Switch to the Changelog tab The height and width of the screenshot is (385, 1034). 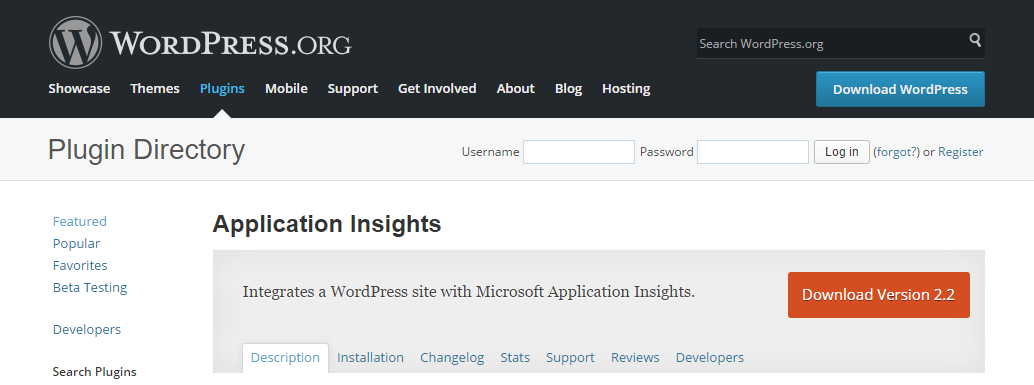tap(452, 358)
